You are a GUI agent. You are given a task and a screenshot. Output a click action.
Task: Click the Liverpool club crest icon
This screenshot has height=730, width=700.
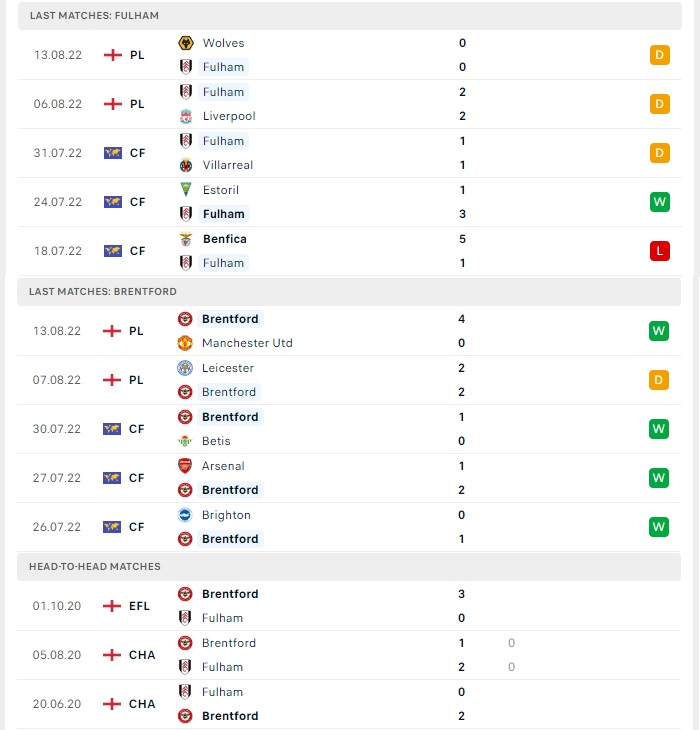click(186, 116)
